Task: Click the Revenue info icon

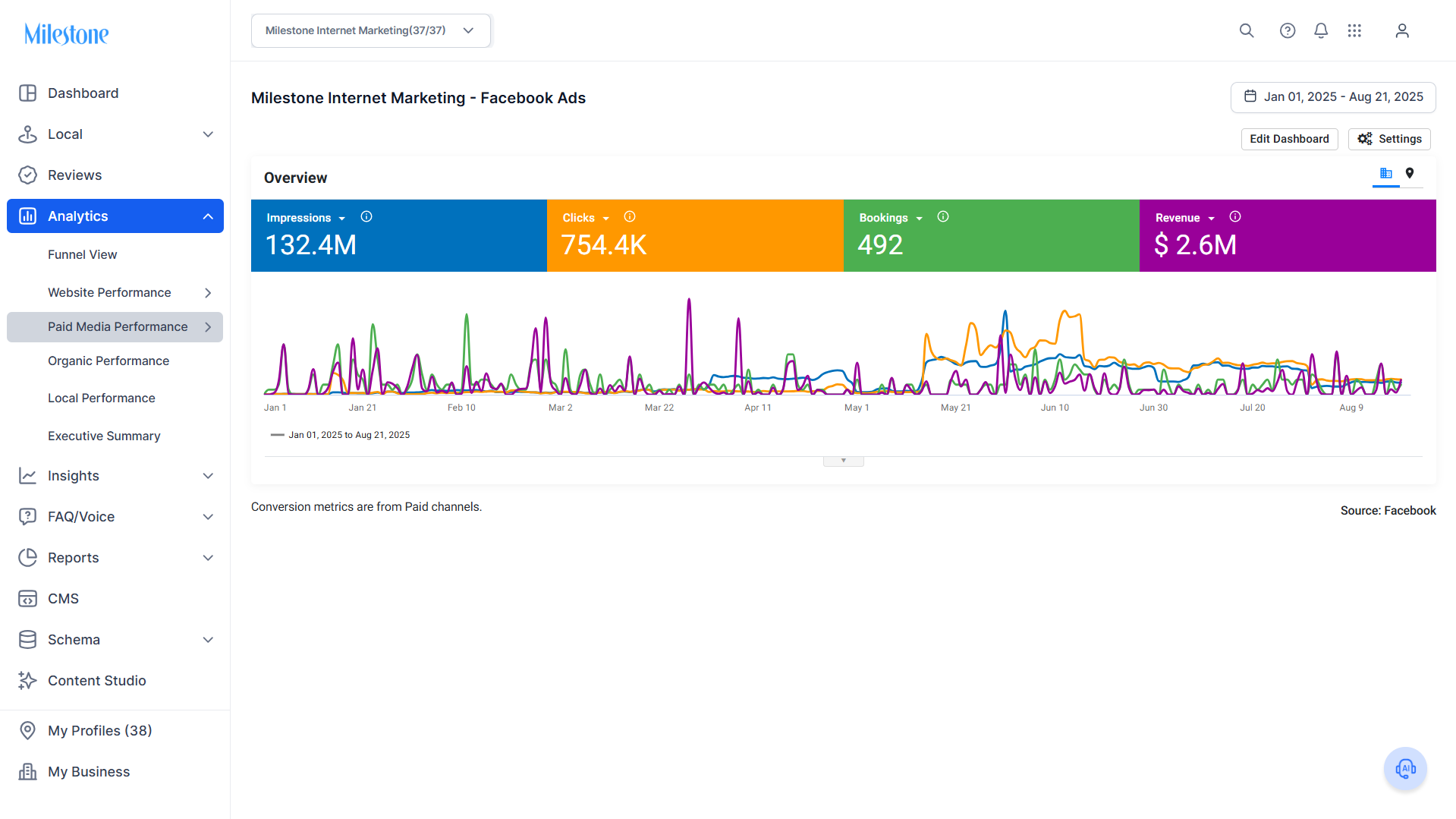Action: (x=1235, y=217)
